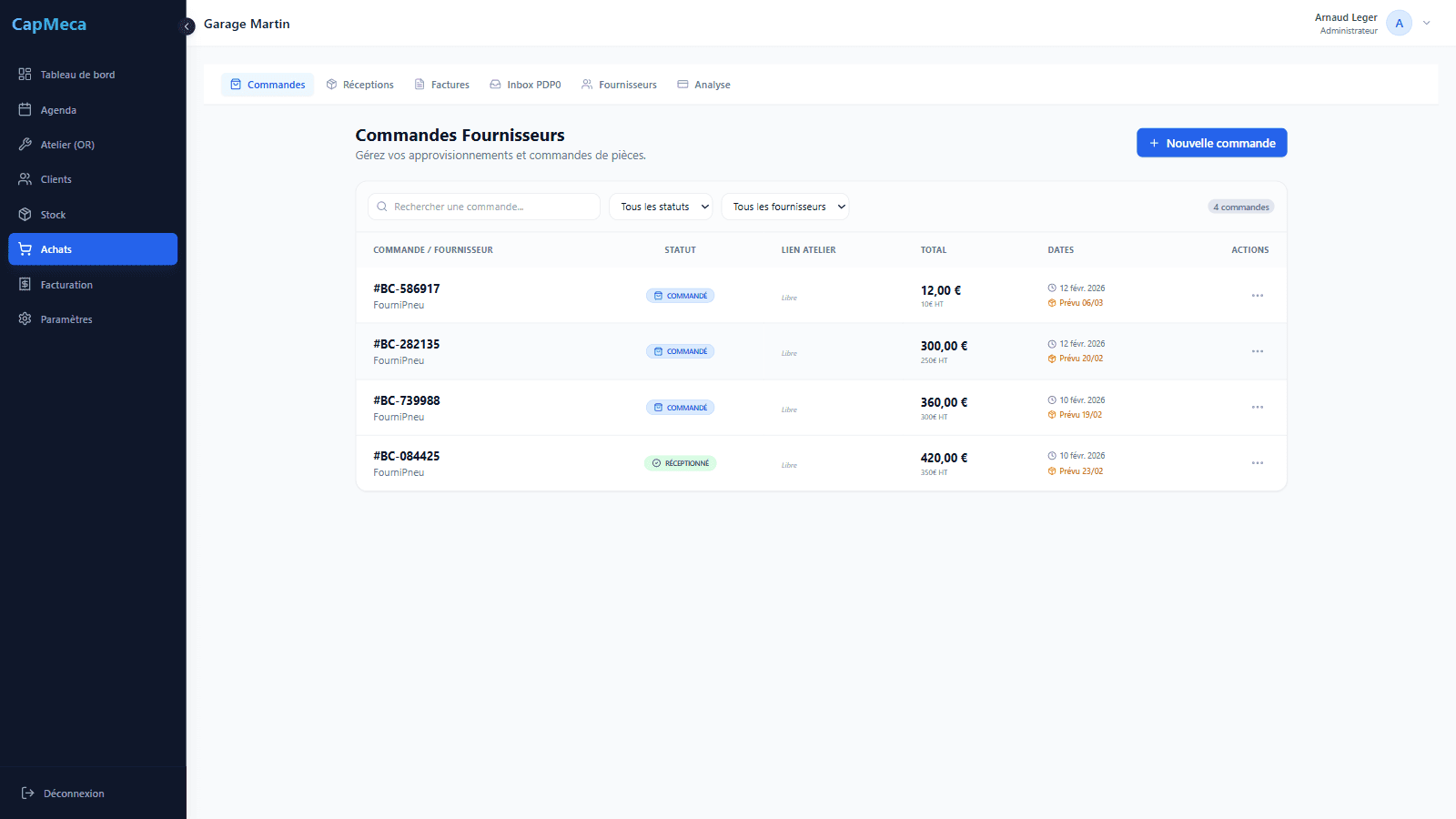The image size is (1456, 819).
Task: Switch to the Inbox PDPO tab
Action: [x=525, y=85]
